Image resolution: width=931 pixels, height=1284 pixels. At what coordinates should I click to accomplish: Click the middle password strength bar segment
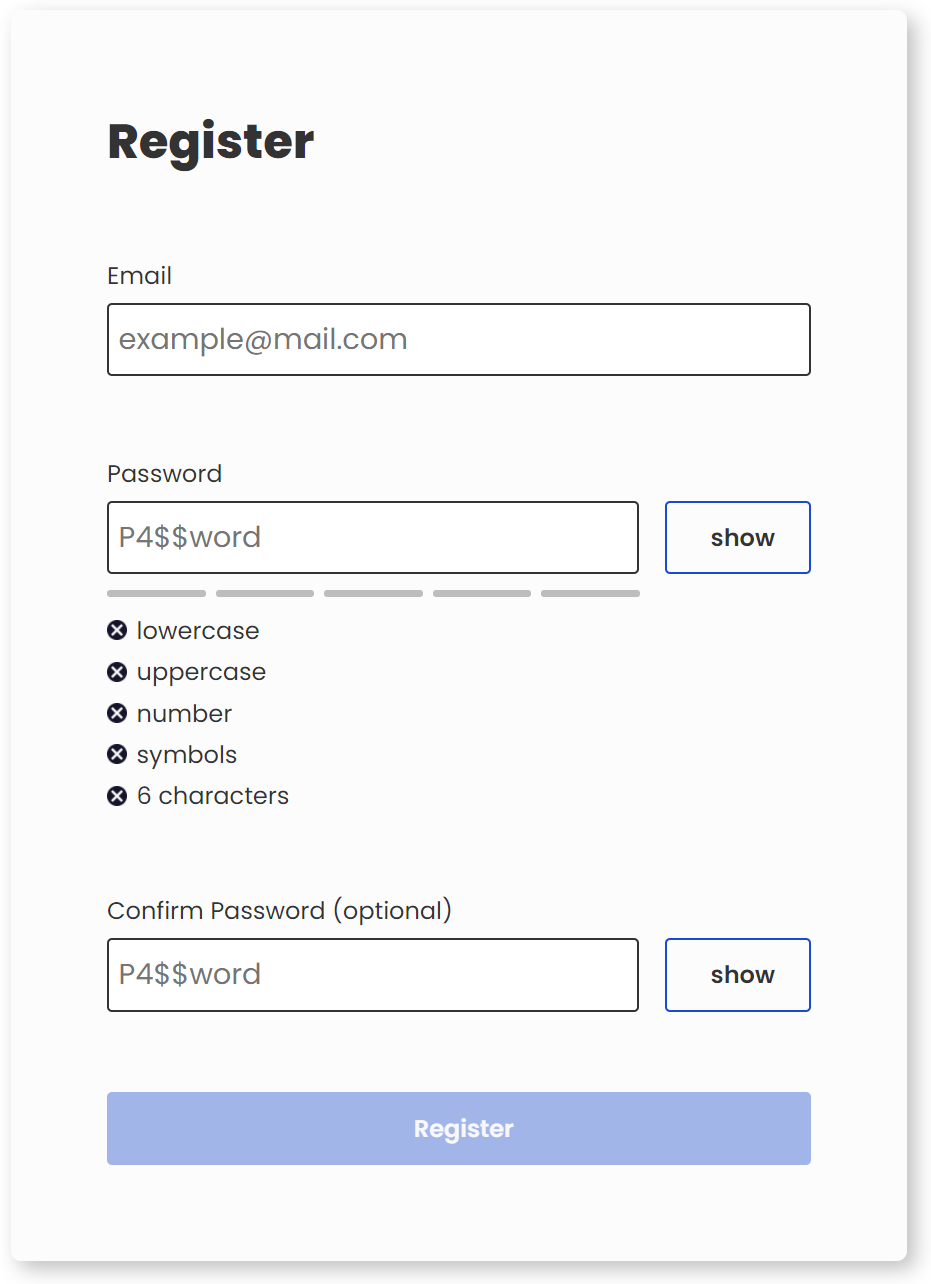tap(373, 594)
